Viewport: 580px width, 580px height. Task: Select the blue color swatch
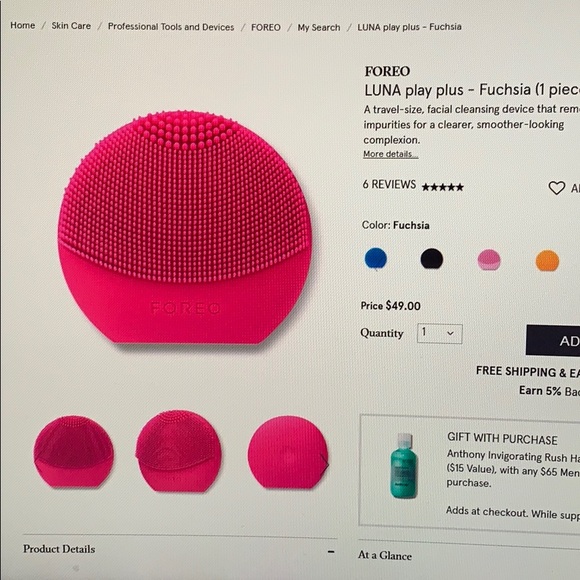[375, 259]
